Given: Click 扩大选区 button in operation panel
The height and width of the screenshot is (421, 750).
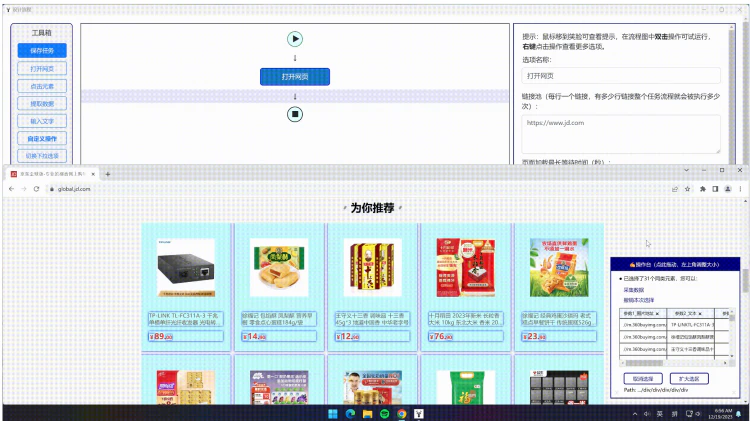Looking at the screenshot, I should click(x=689, y=378).
